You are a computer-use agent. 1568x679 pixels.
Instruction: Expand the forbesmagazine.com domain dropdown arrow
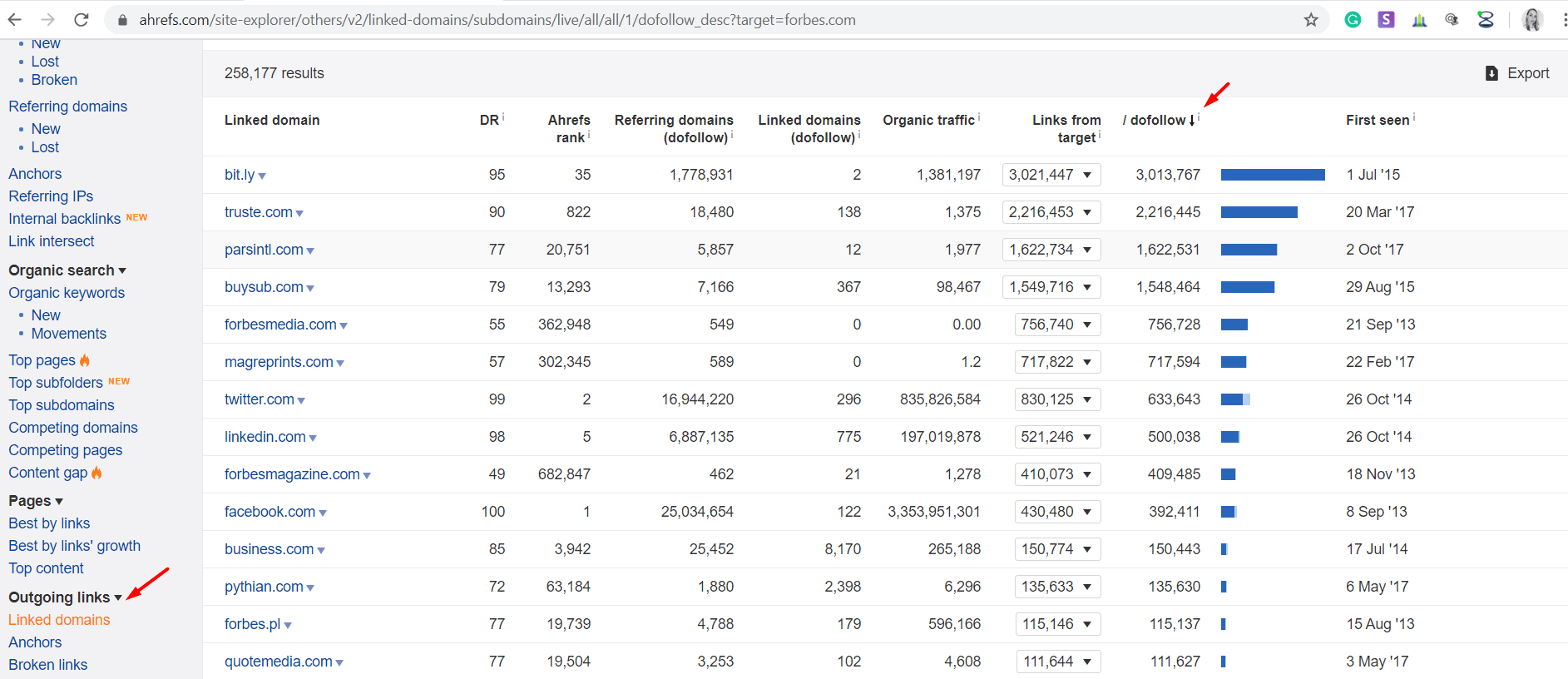pyautogui.click(x=367, y=476)
